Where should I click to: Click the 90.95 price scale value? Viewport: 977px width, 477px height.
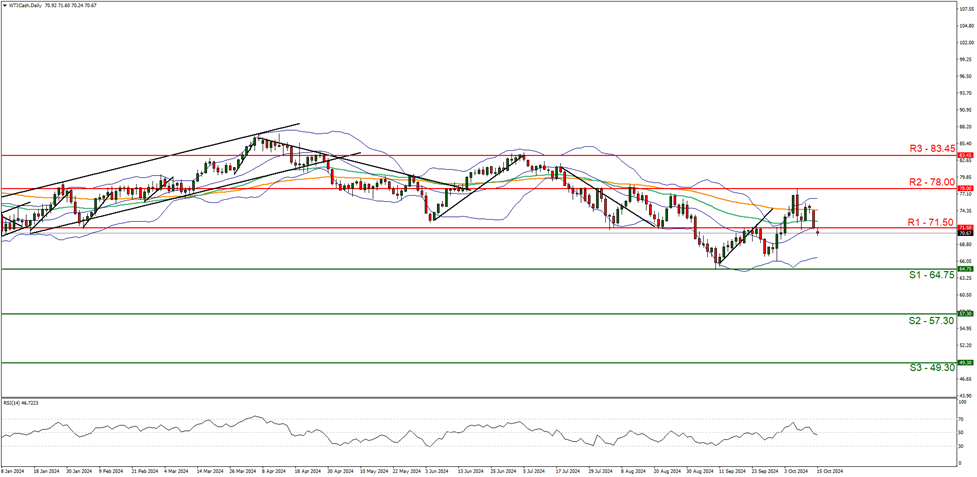click(963, 110)
